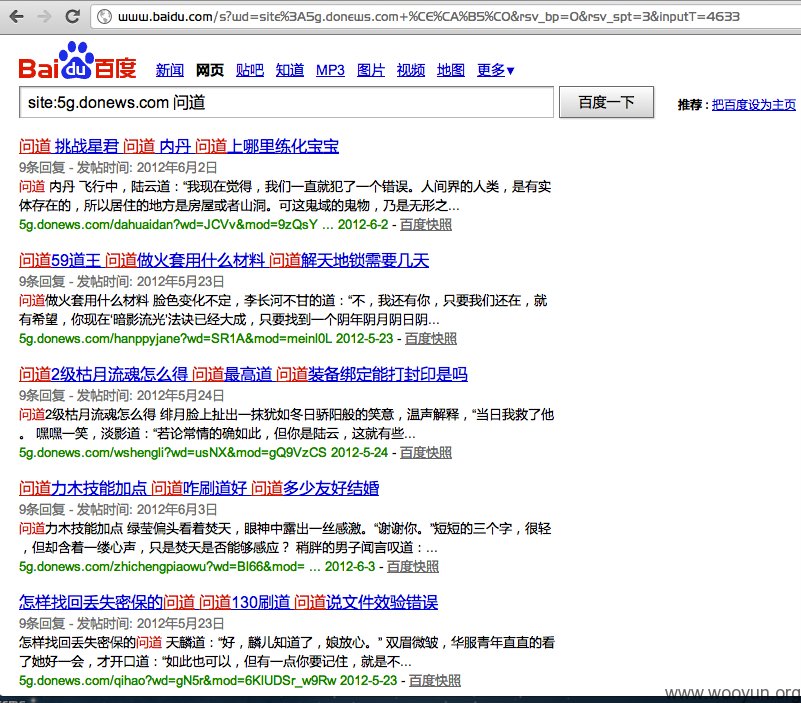Screen dimensions: 801x703
Task: Click URL text 5g.donews.com/wshengli?wd=usNX
Action: point(173,452)
